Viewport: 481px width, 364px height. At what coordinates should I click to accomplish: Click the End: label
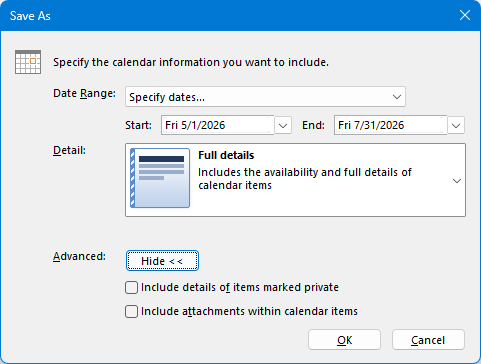313,125
